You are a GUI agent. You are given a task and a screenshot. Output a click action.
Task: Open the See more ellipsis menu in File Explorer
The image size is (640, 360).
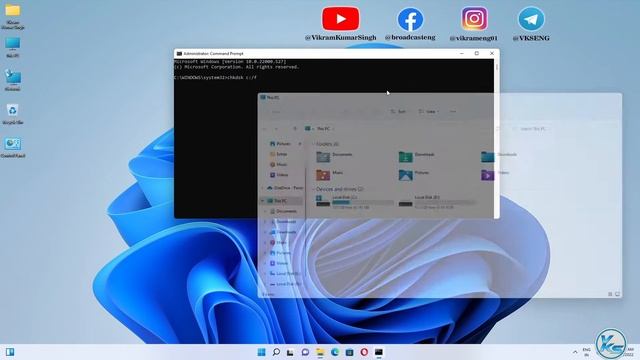tap(453, 111)
